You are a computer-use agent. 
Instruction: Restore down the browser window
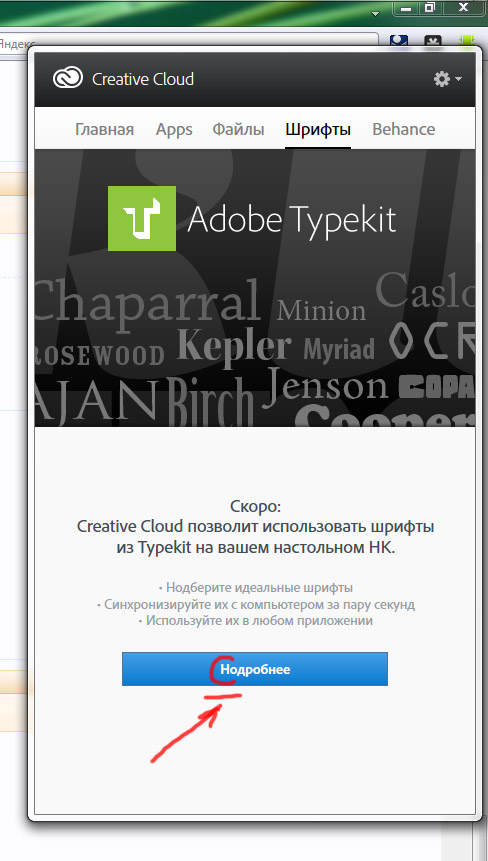pyautogui.click(x=430, y=8)
